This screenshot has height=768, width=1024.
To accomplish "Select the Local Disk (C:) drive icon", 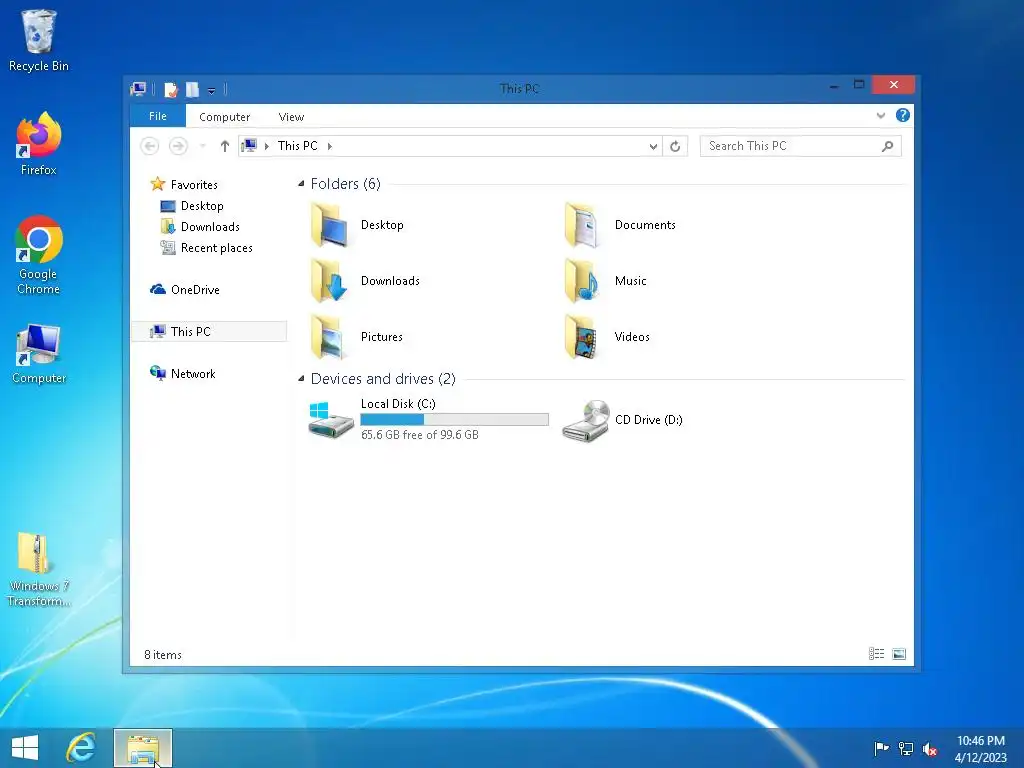I will tap(331, 420).
